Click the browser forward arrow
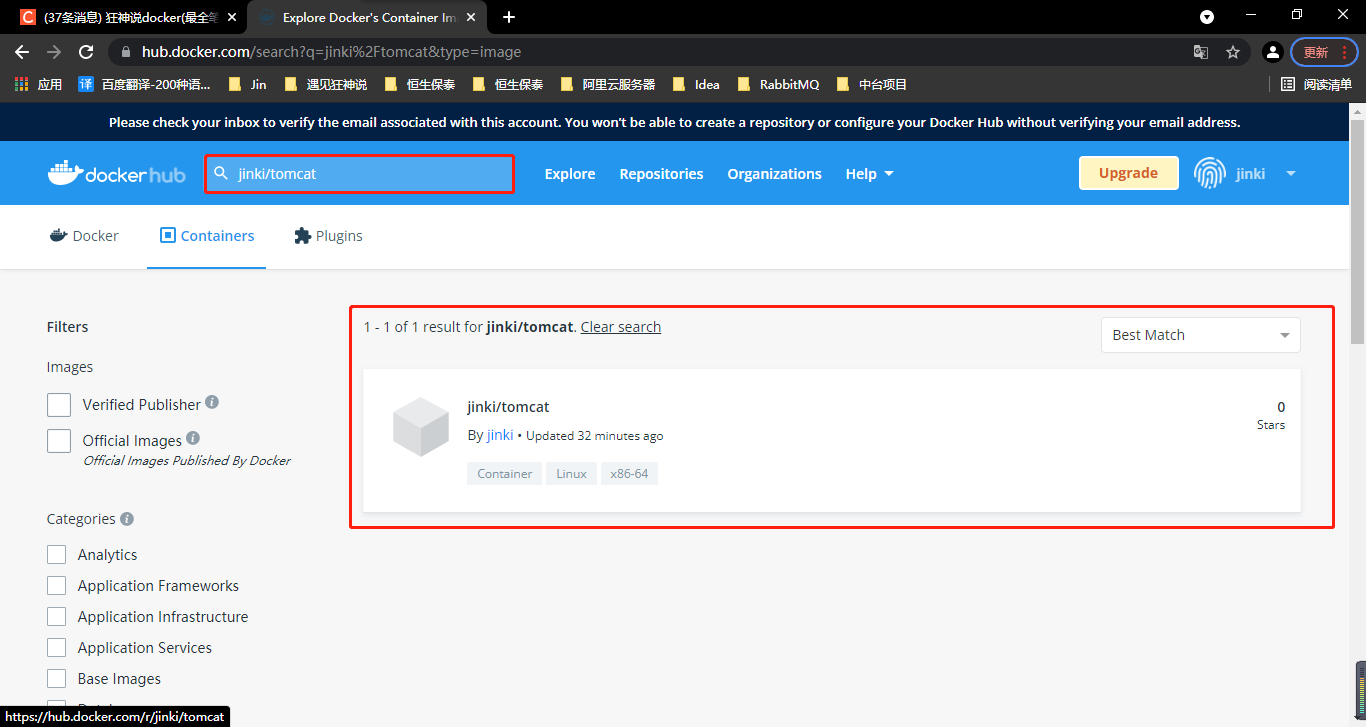This screenshot has width=1366, height=727. click(x=54, y=52)
